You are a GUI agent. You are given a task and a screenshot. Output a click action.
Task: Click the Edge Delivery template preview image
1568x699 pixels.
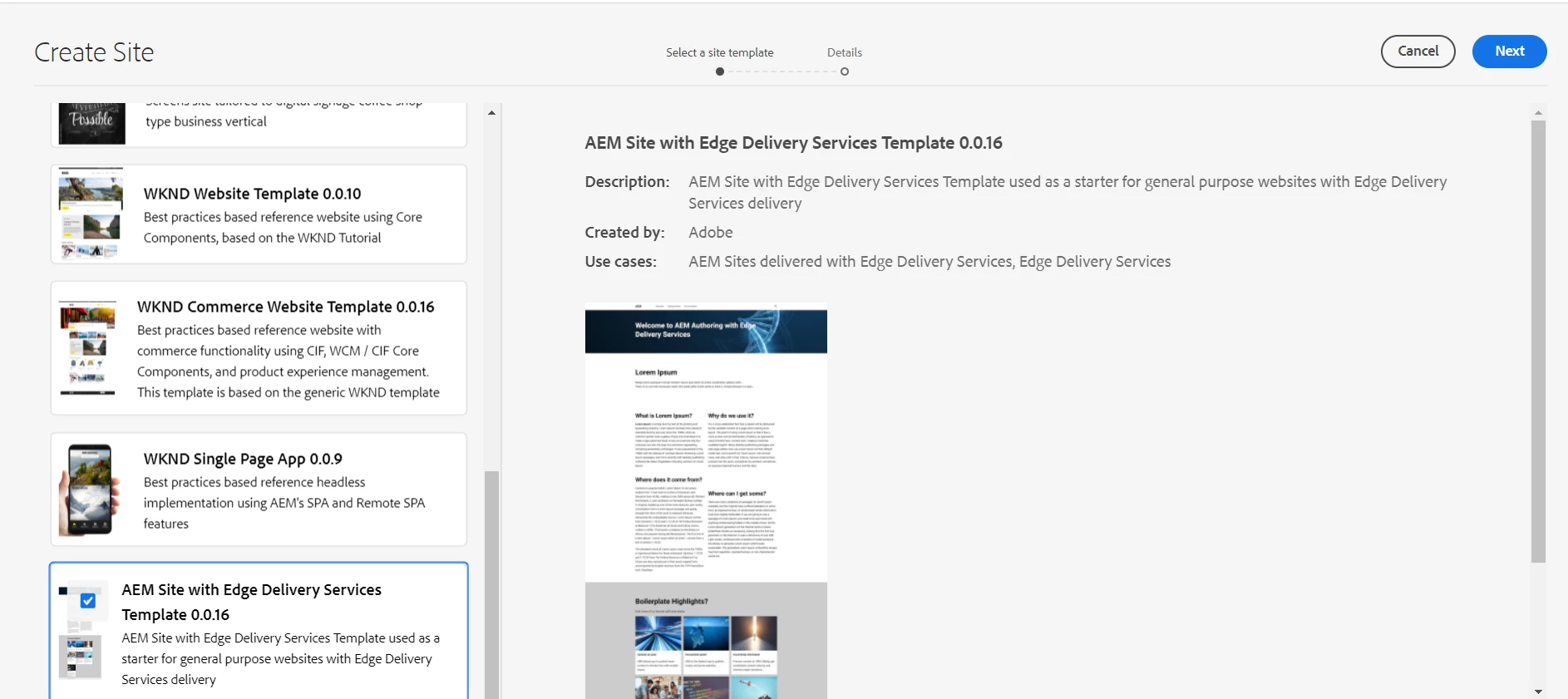click(x=706, y=502)
